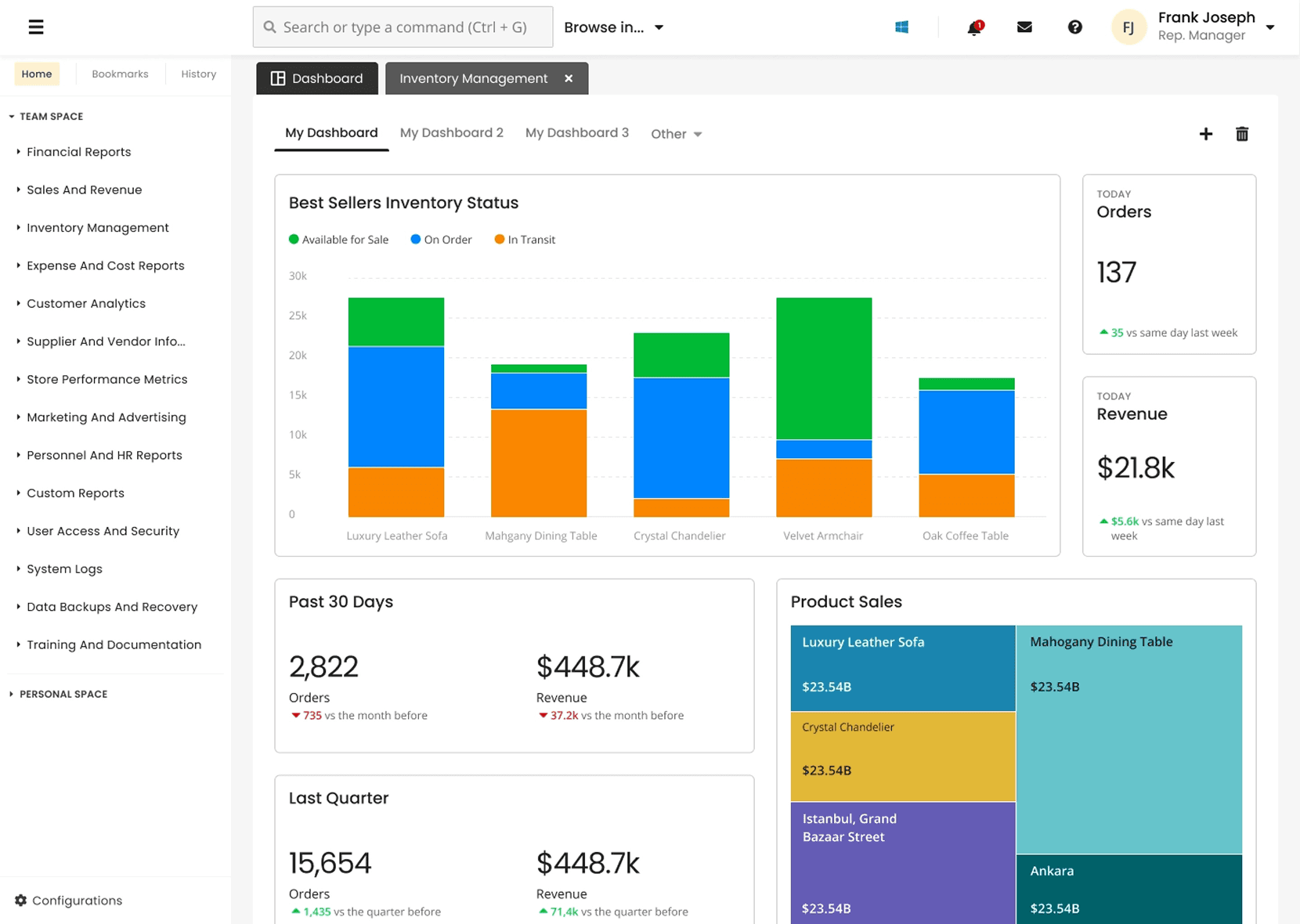Viewport: 1300px width, 924px height.
Task: Click the search magnifier icon
Action: point(270,27)
